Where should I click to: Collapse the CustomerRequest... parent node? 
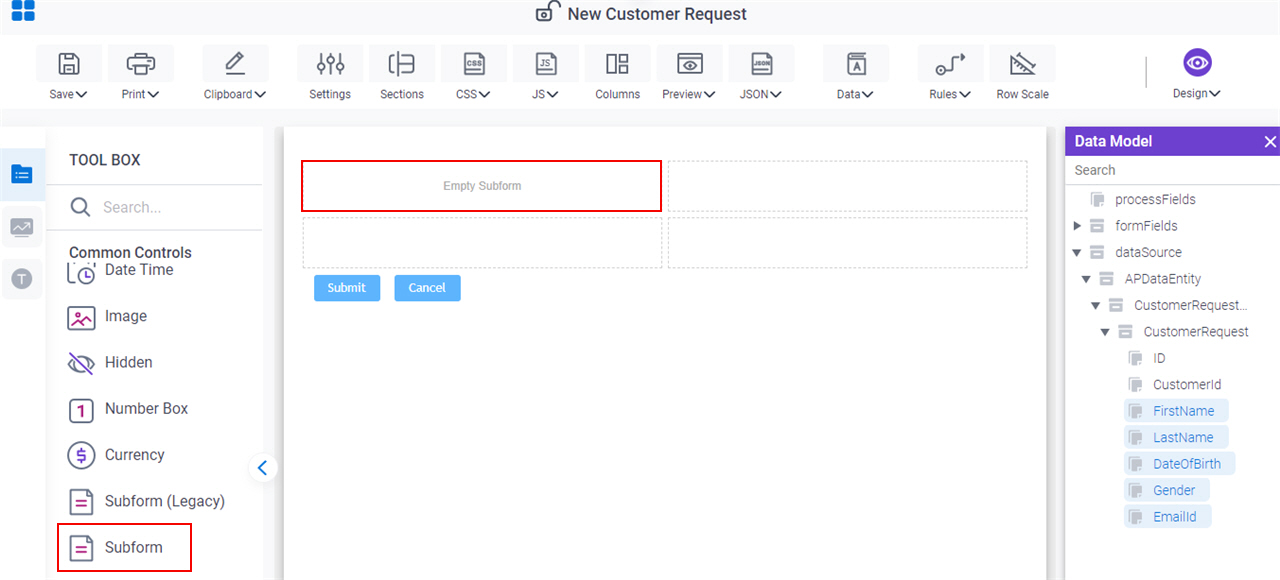(1096, 305)
